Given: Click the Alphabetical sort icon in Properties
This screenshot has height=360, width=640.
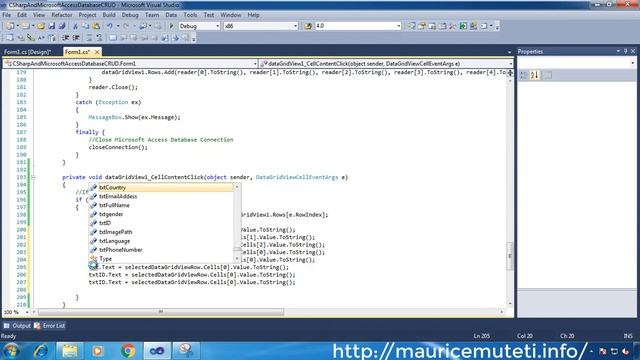Looking at the screenshot, I should 535,75.
